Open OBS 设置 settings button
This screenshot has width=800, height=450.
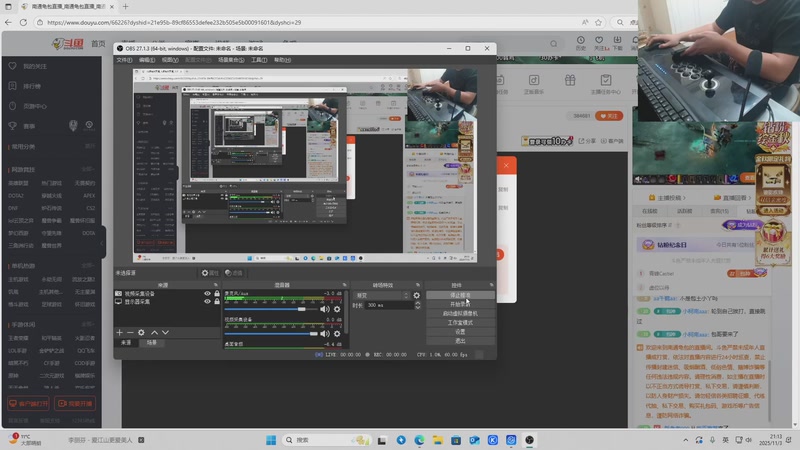tap(460, 332)
